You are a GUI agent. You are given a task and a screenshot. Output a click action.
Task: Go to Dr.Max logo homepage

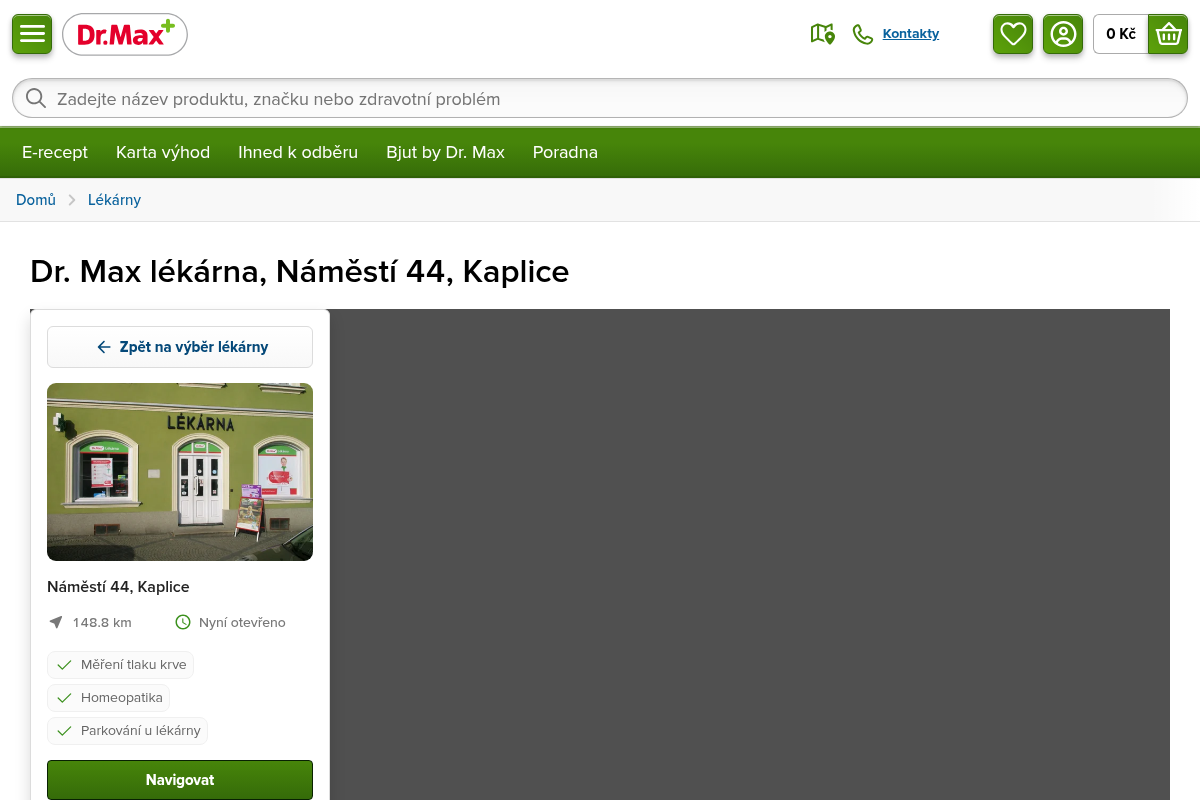point(125,35)
